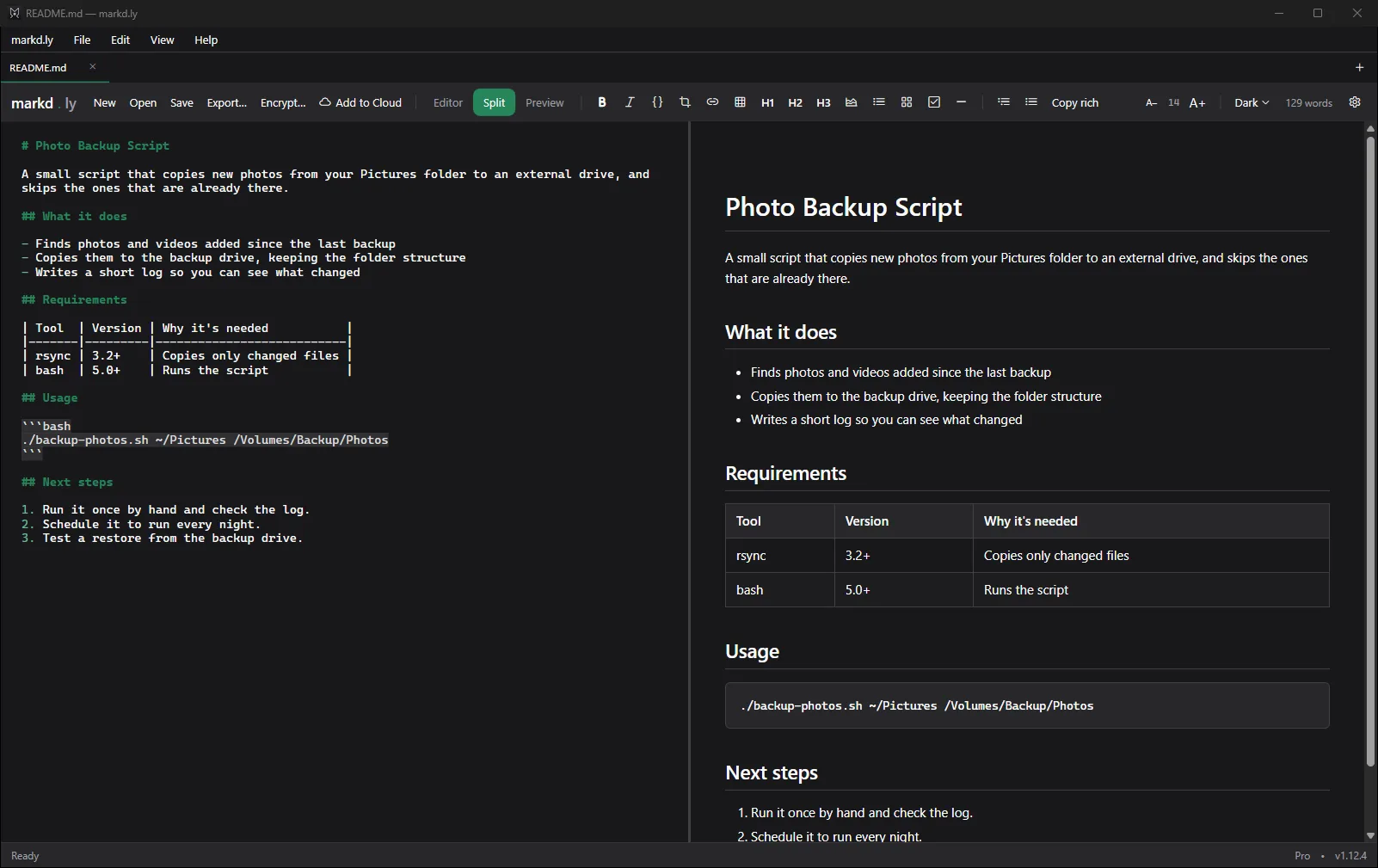Insert a link using the chain icon

pos(712,102)
